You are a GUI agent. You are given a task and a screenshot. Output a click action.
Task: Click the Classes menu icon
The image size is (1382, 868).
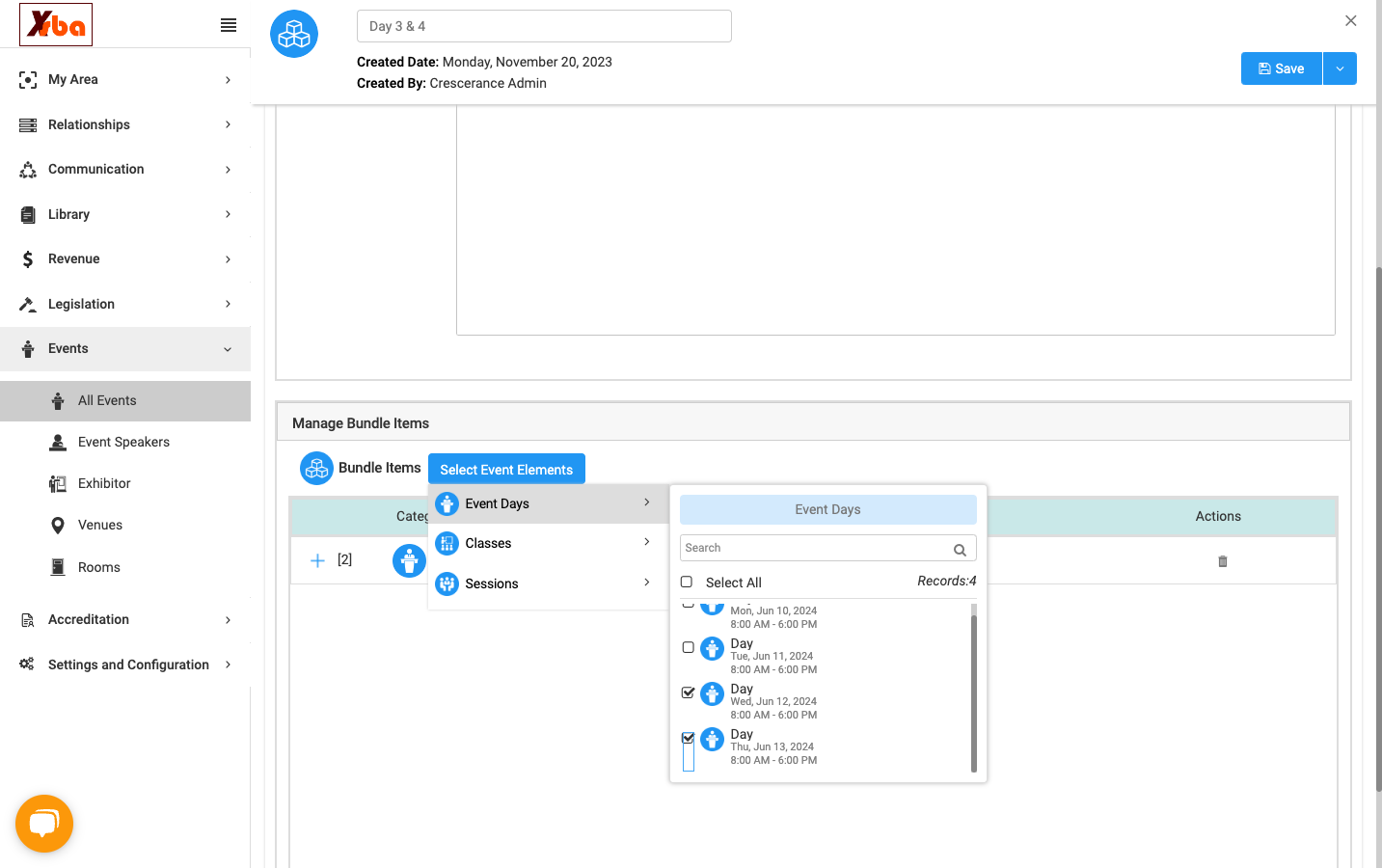[x=447, y=544]
